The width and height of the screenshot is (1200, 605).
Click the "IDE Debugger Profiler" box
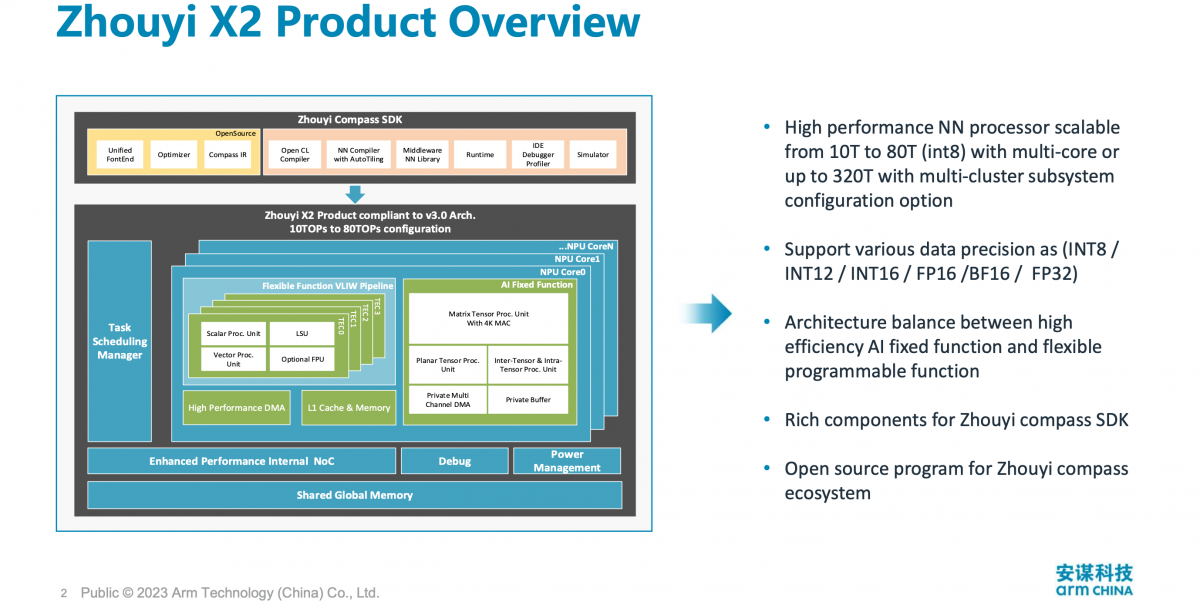pyautogui.click(x=538, y=154)
